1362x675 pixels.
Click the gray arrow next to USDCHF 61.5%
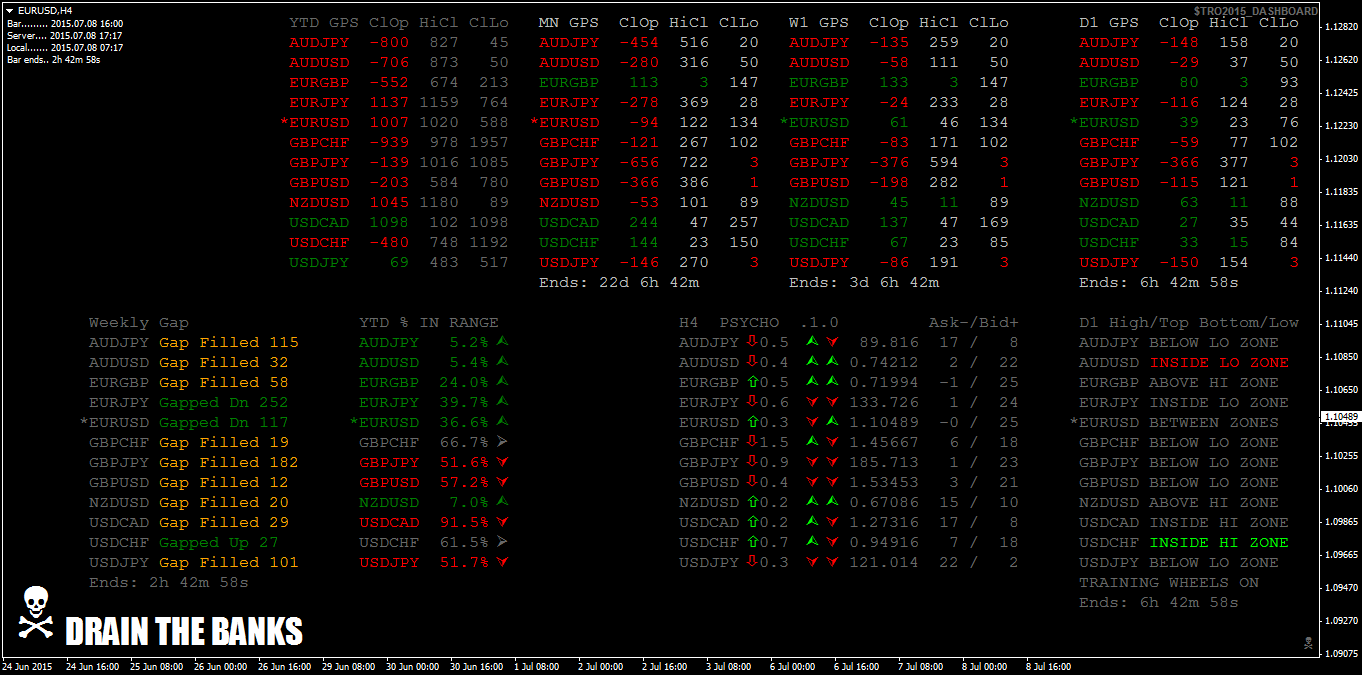point(502,542)
